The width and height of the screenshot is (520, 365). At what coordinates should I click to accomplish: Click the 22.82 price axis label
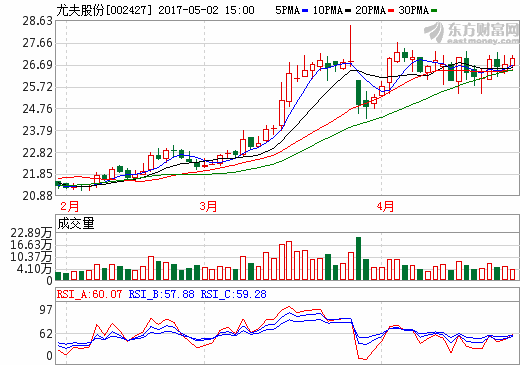tap(37, 153)
